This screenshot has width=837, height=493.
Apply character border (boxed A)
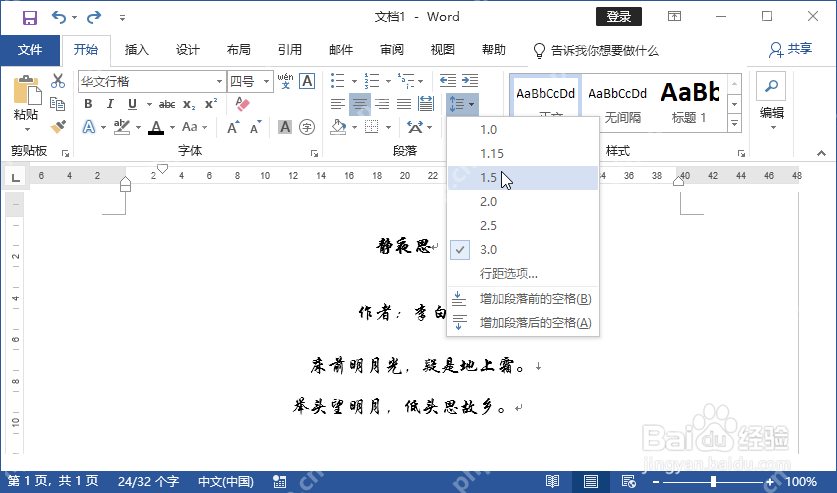307,81
